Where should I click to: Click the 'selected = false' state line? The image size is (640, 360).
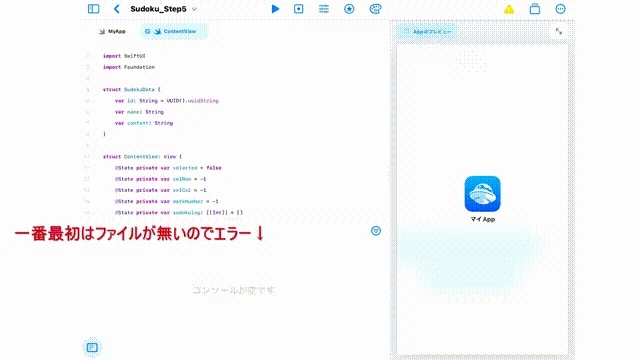(x=168, y=168)
